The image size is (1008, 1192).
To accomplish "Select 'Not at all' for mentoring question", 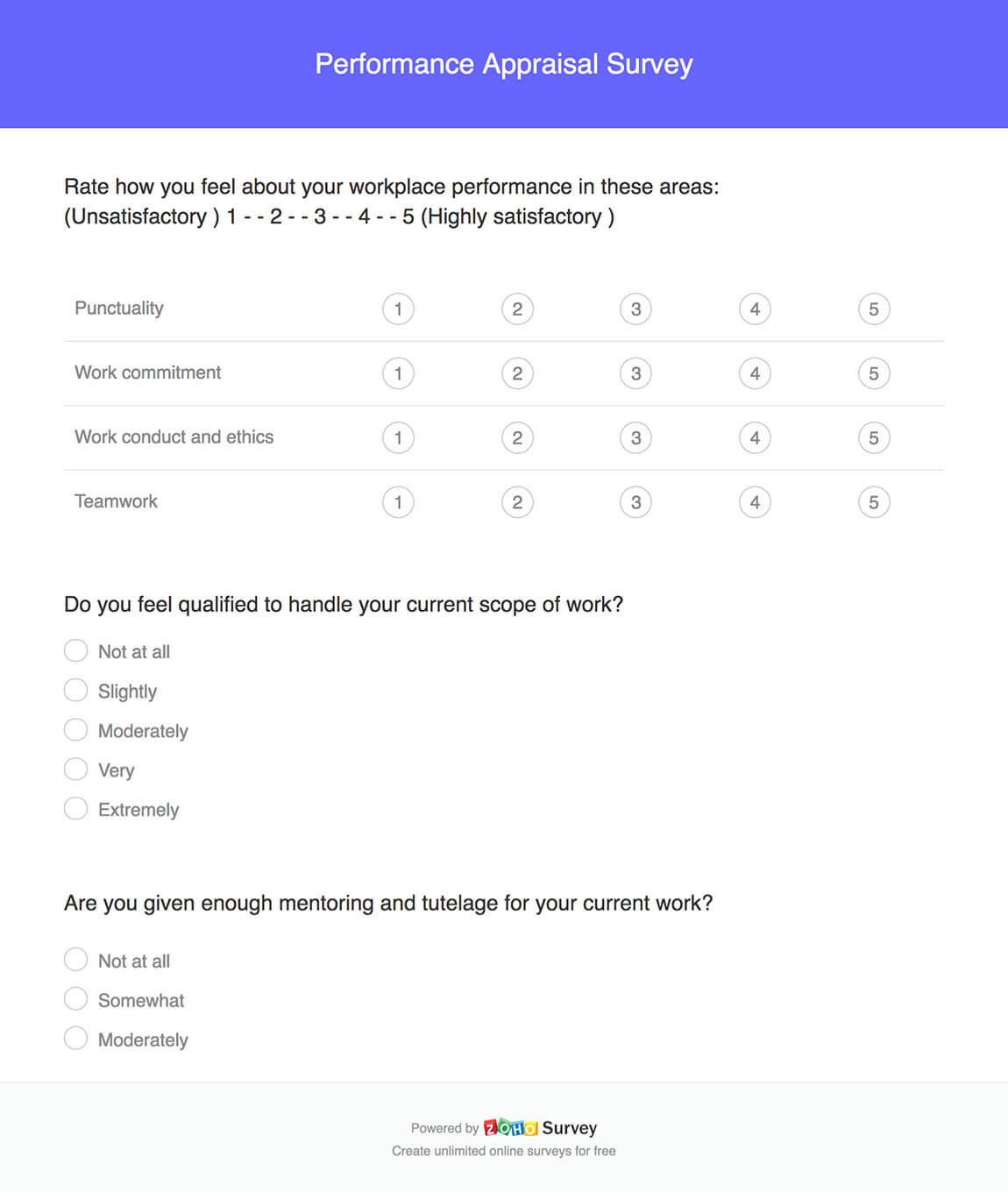I will coord(76,960).
